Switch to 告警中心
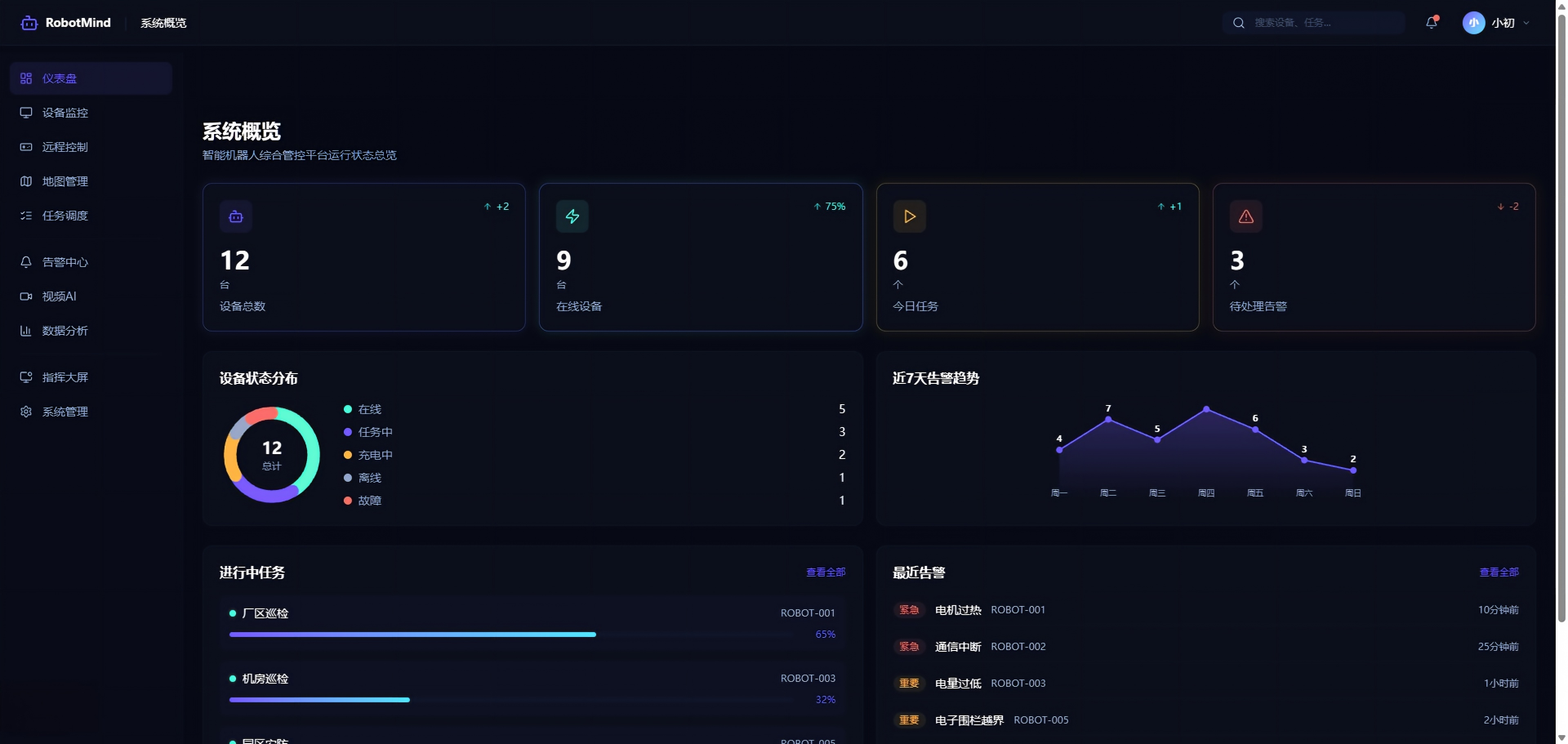This screenshot has width=1568, height=744. [91, 262]
